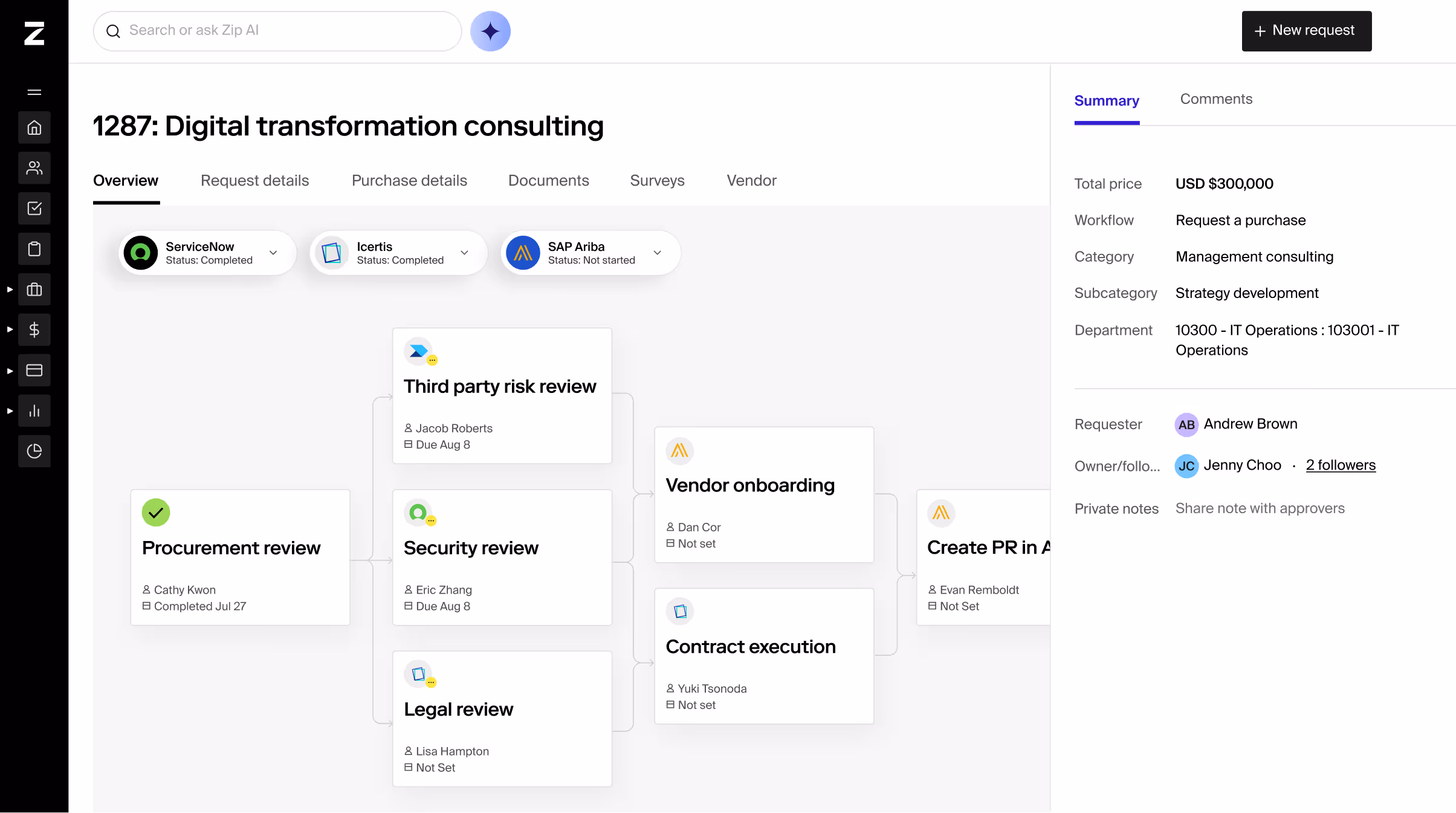Switch to the Purchase details tab
This screenshot has width=1456, height=813.
point(409,181)
